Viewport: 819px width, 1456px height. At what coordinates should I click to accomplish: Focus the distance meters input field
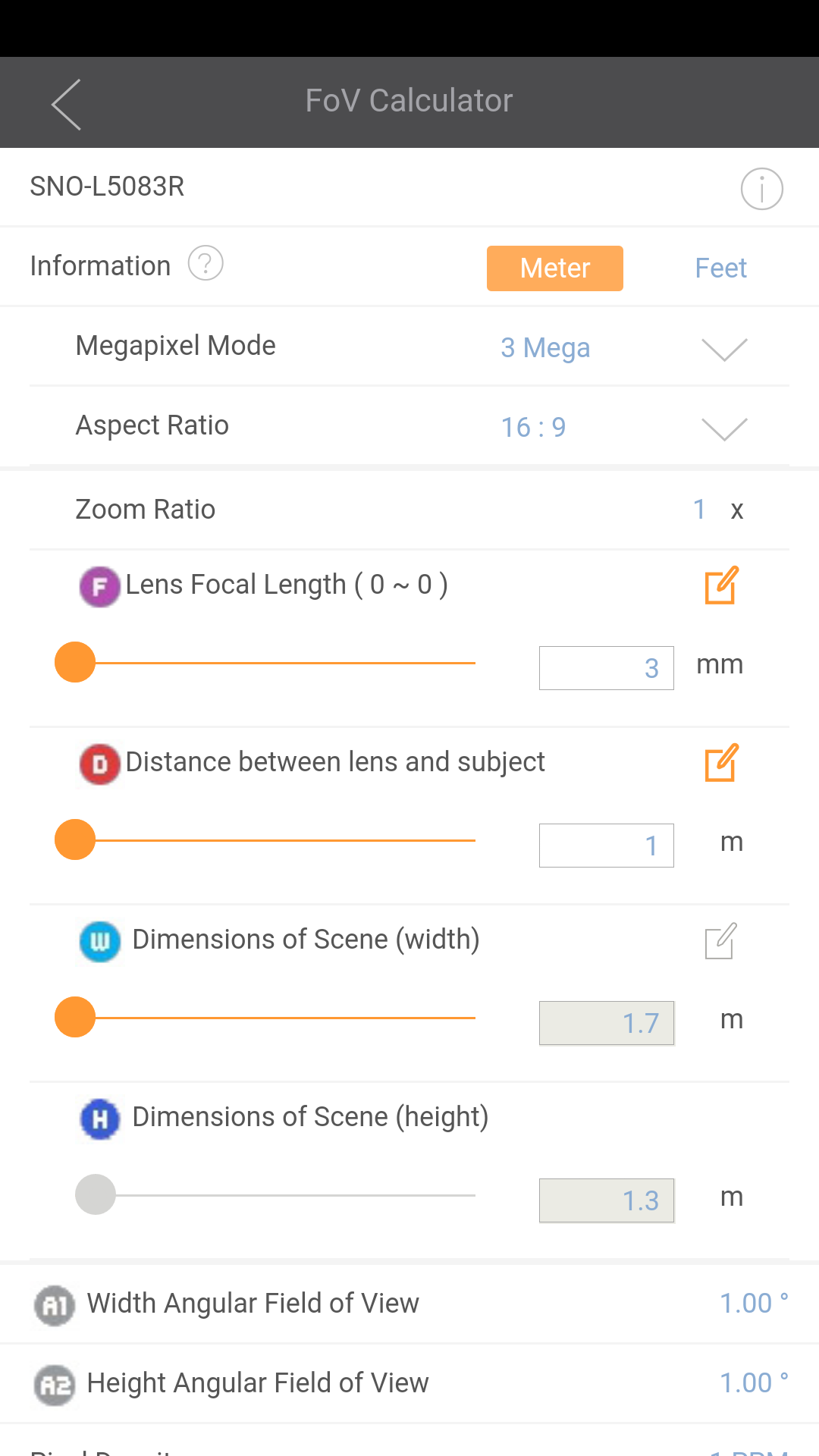tap(607, 846)
